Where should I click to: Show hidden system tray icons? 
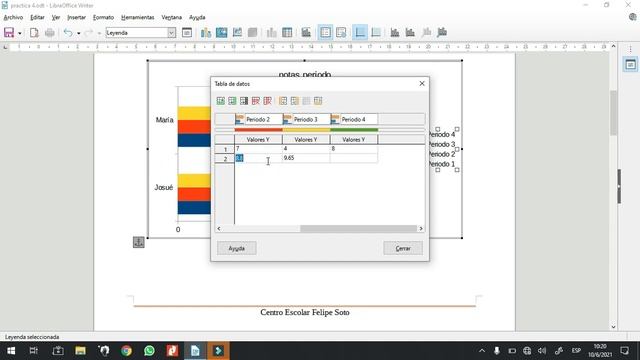482,351
